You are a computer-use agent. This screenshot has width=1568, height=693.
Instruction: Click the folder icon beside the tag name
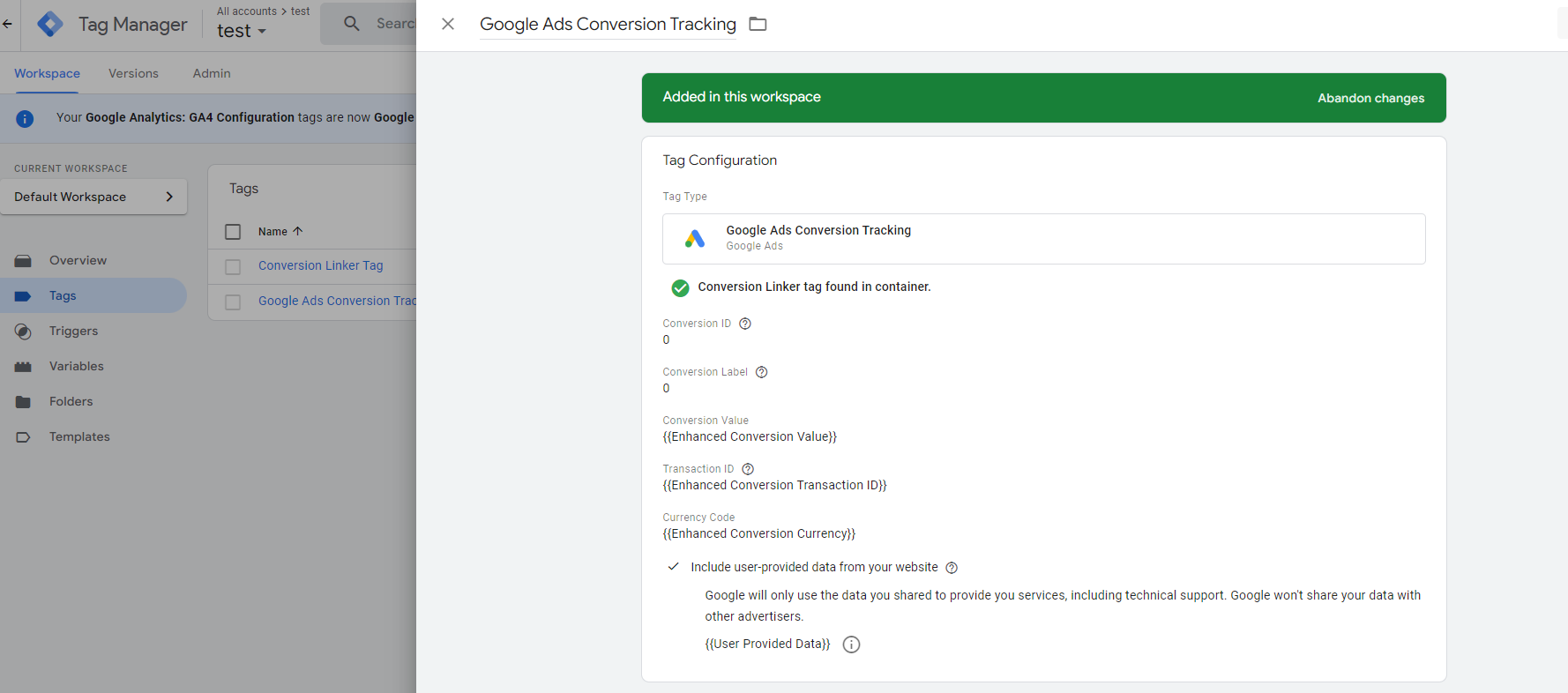[758, 24]
